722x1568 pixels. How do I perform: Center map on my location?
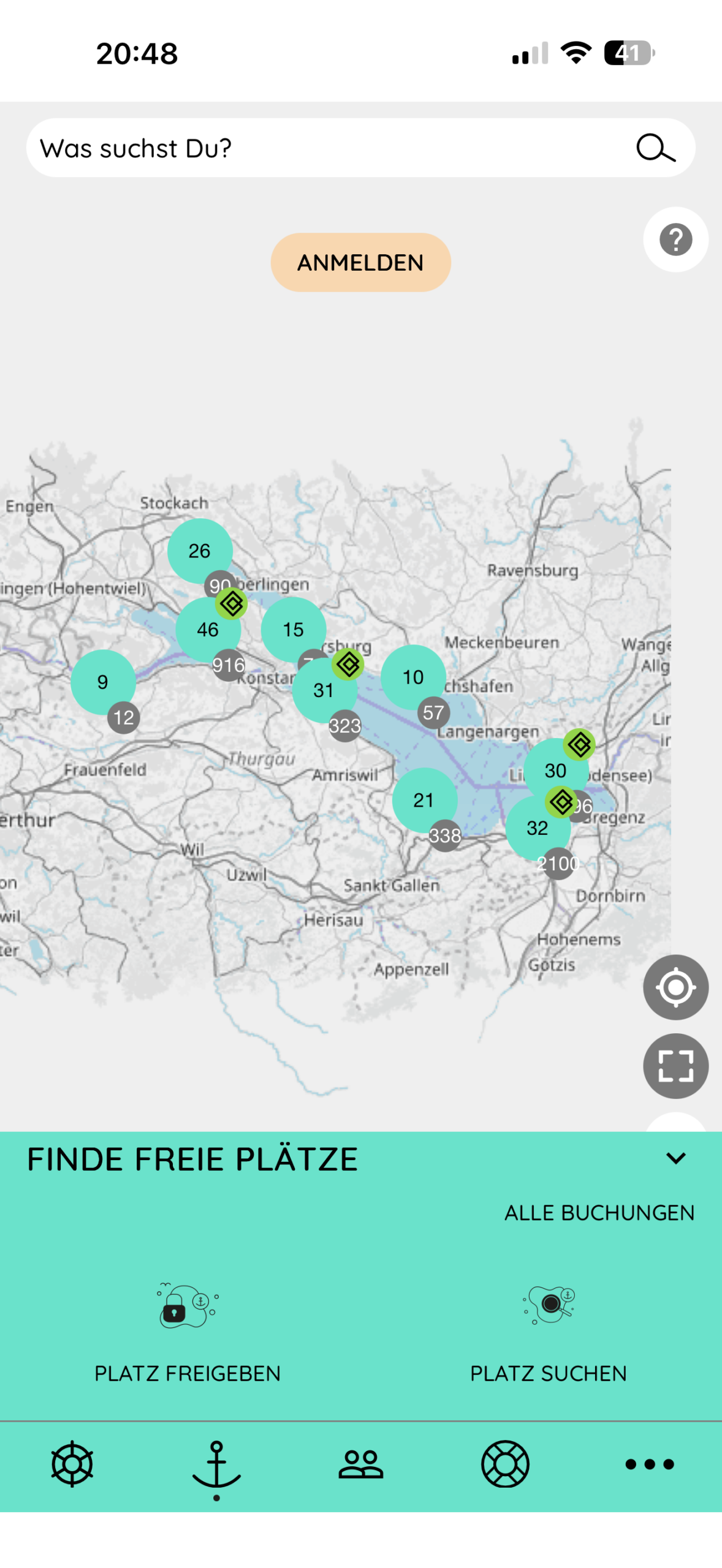[675, 987]
